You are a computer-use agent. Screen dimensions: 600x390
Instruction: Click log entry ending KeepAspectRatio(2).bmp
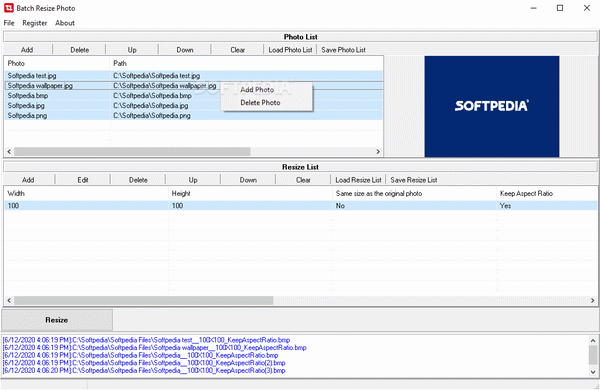click(x=144, y=363)
